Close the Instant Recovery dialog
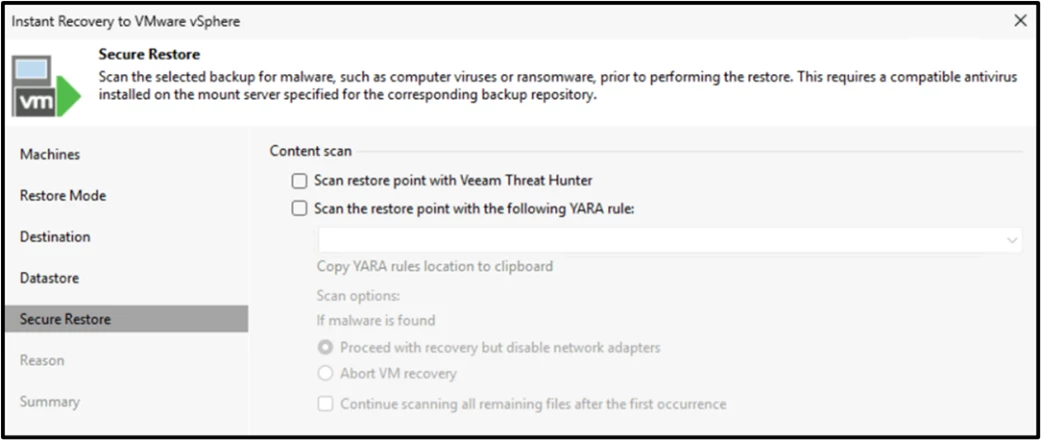 [x=1020, y=20]
